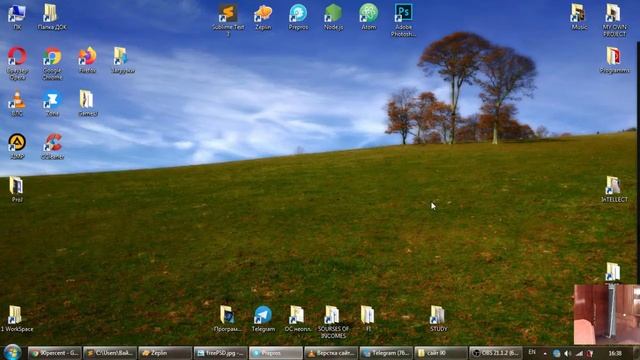Image resolution: width=640 pixels, height=360 pixels.
Task: Open the Папка ДОК folder shortcut
Action: point(52,17)
